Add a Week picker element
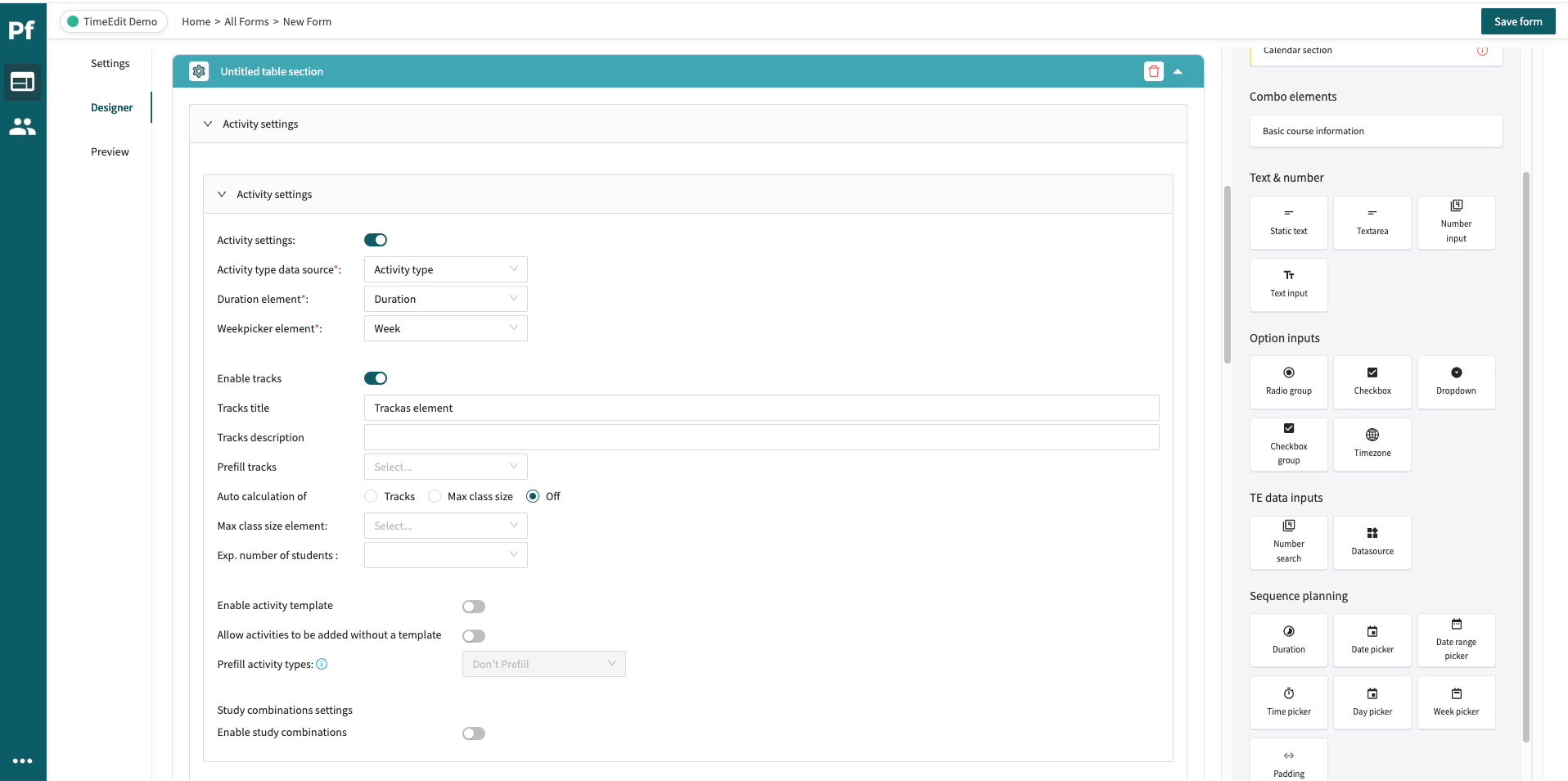The width and height of the screenshot is (1568, 781). 1456,702
